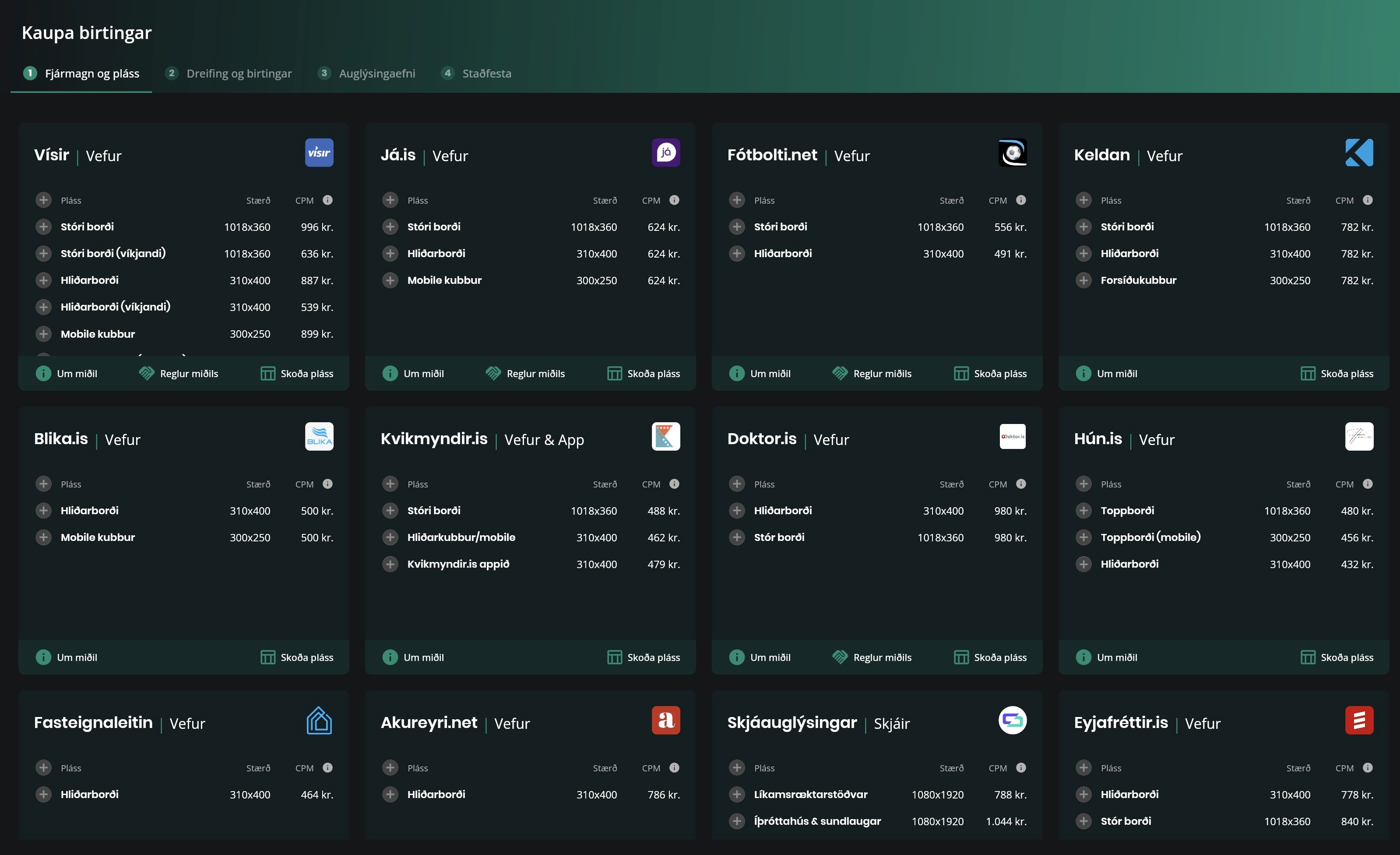Add Kvikmyndir.is appið placement
The image size is (1400, 855).
[390, 564]
